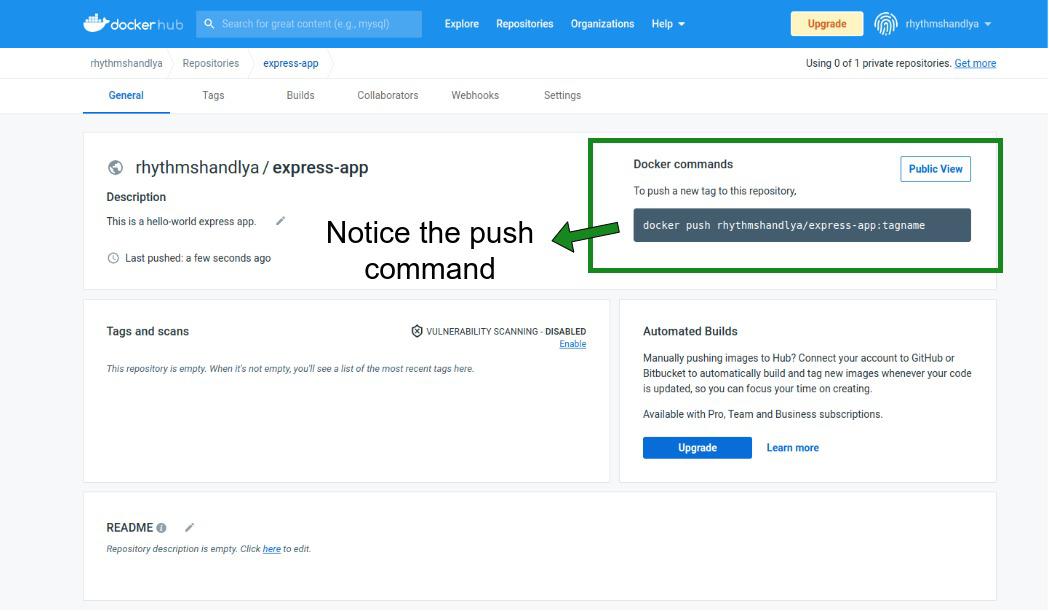
Task: Expand the Help dropdown menu
Action: pos(668,24)
